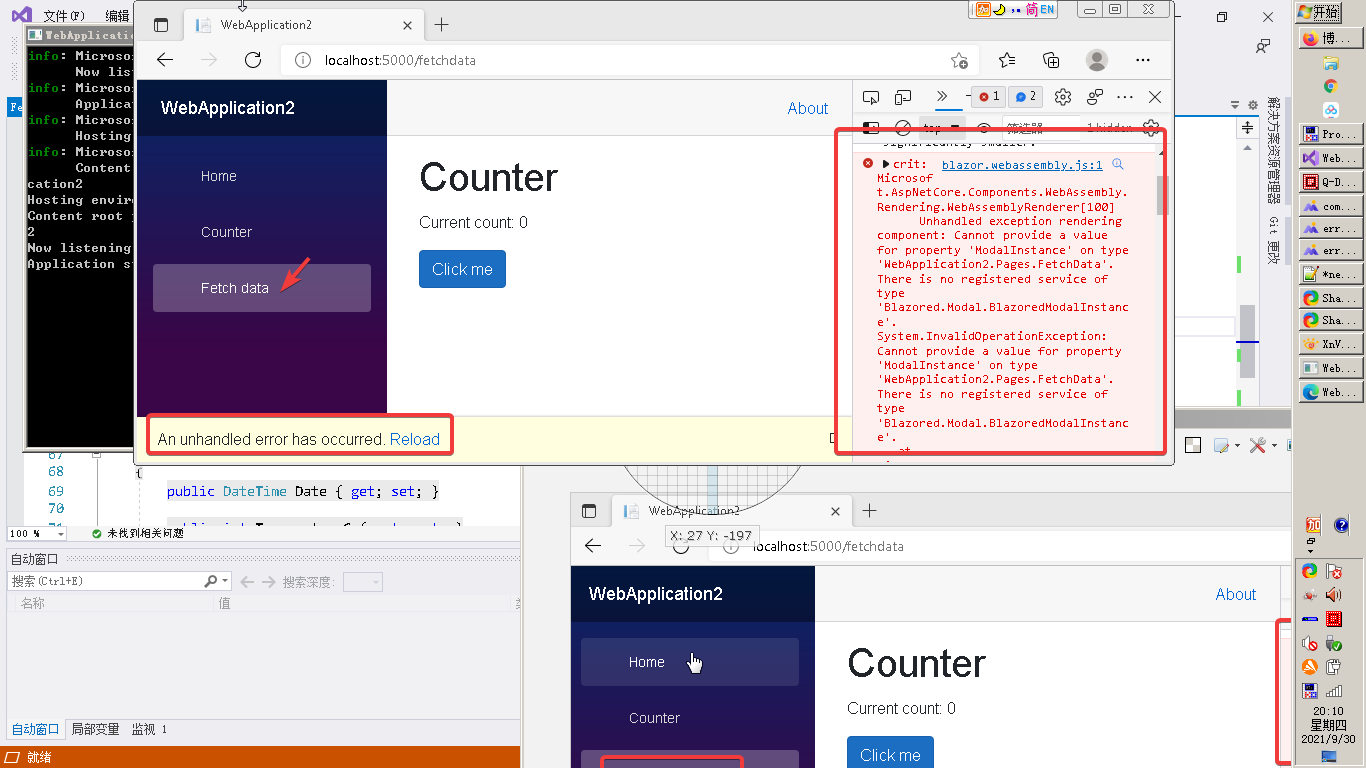Switch to the 局部变量 tab
The image size is (1366, 768).
click(x=95, y=729)
